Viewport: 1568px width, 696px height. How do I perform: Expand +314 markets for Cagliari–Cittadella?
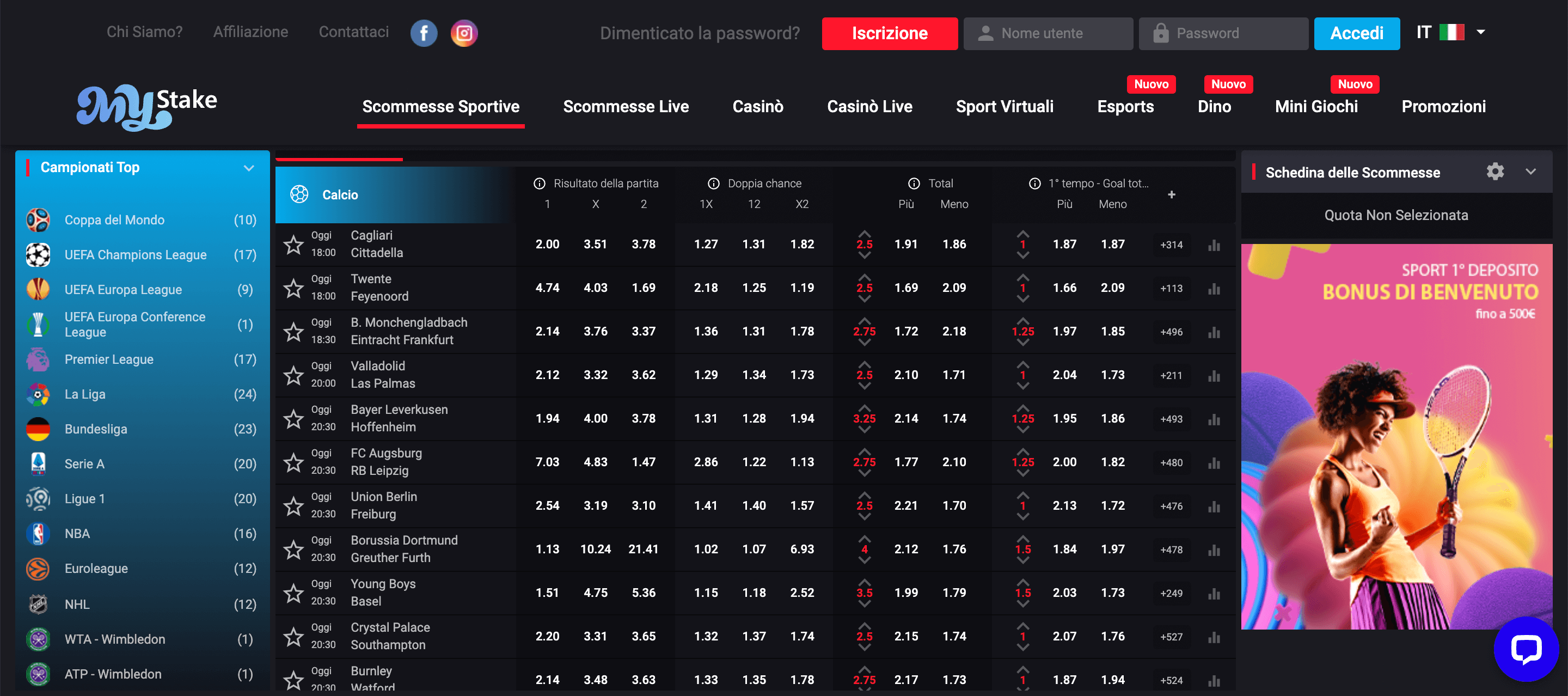1171,245
